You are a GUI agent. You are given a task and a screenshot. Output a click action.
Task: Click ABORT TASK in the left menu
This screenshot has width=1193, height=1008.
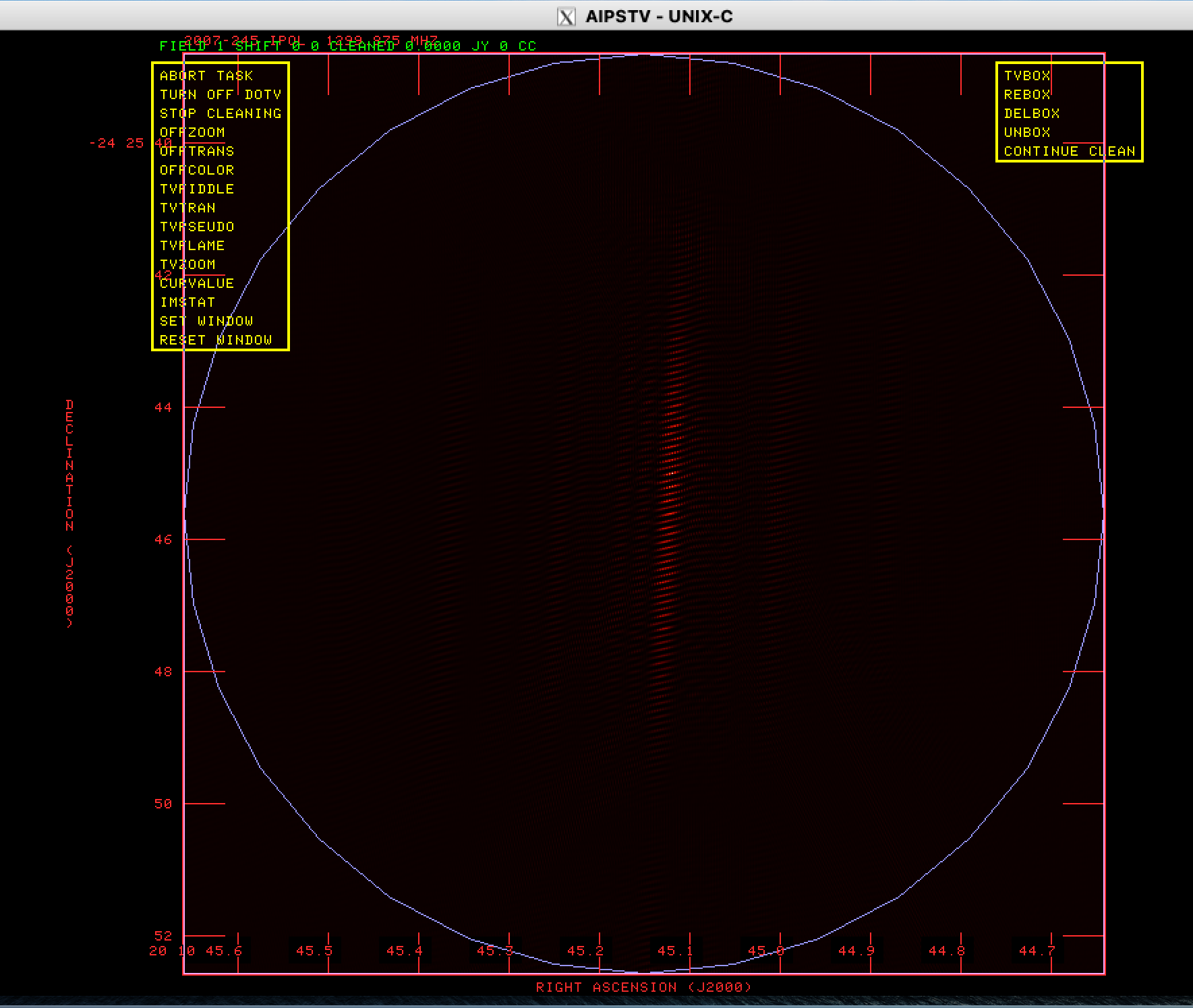[x=206, y=76]
